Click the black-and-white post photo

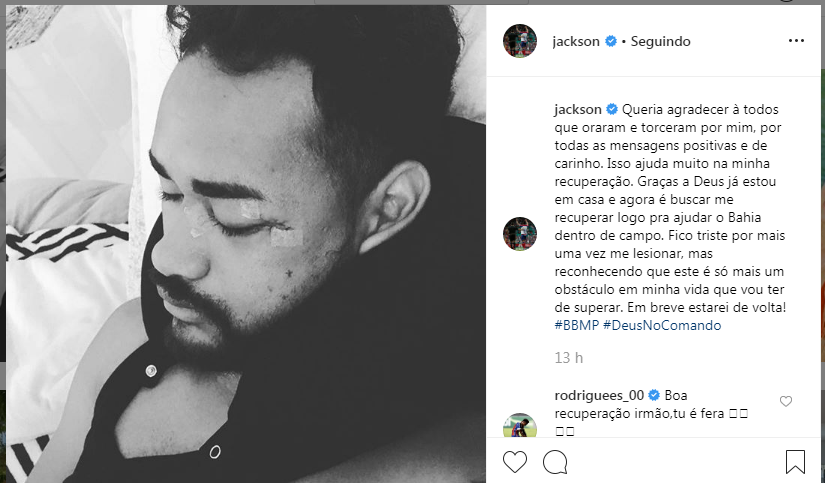click(x=246, y=244)
